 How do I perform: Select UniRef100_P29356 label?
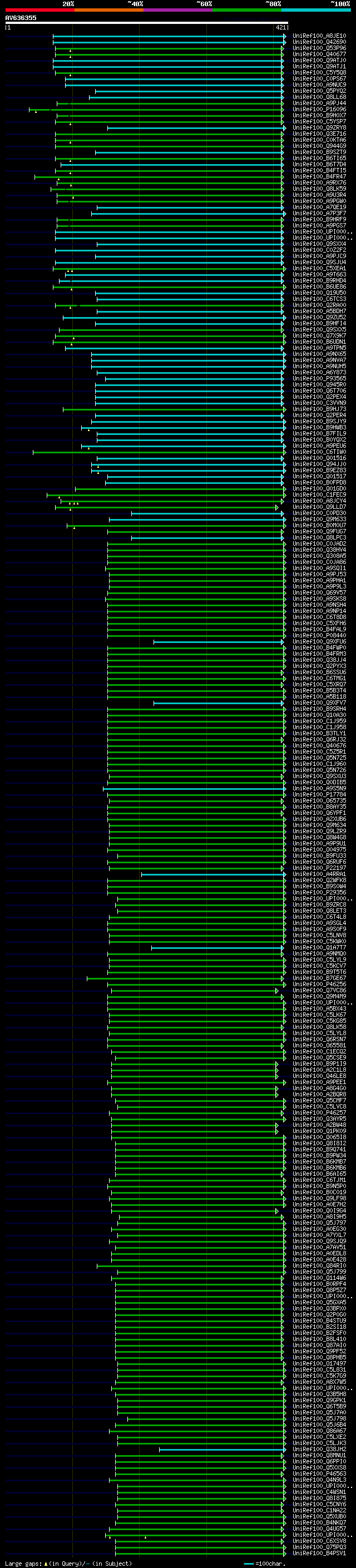tap(319, 892)
